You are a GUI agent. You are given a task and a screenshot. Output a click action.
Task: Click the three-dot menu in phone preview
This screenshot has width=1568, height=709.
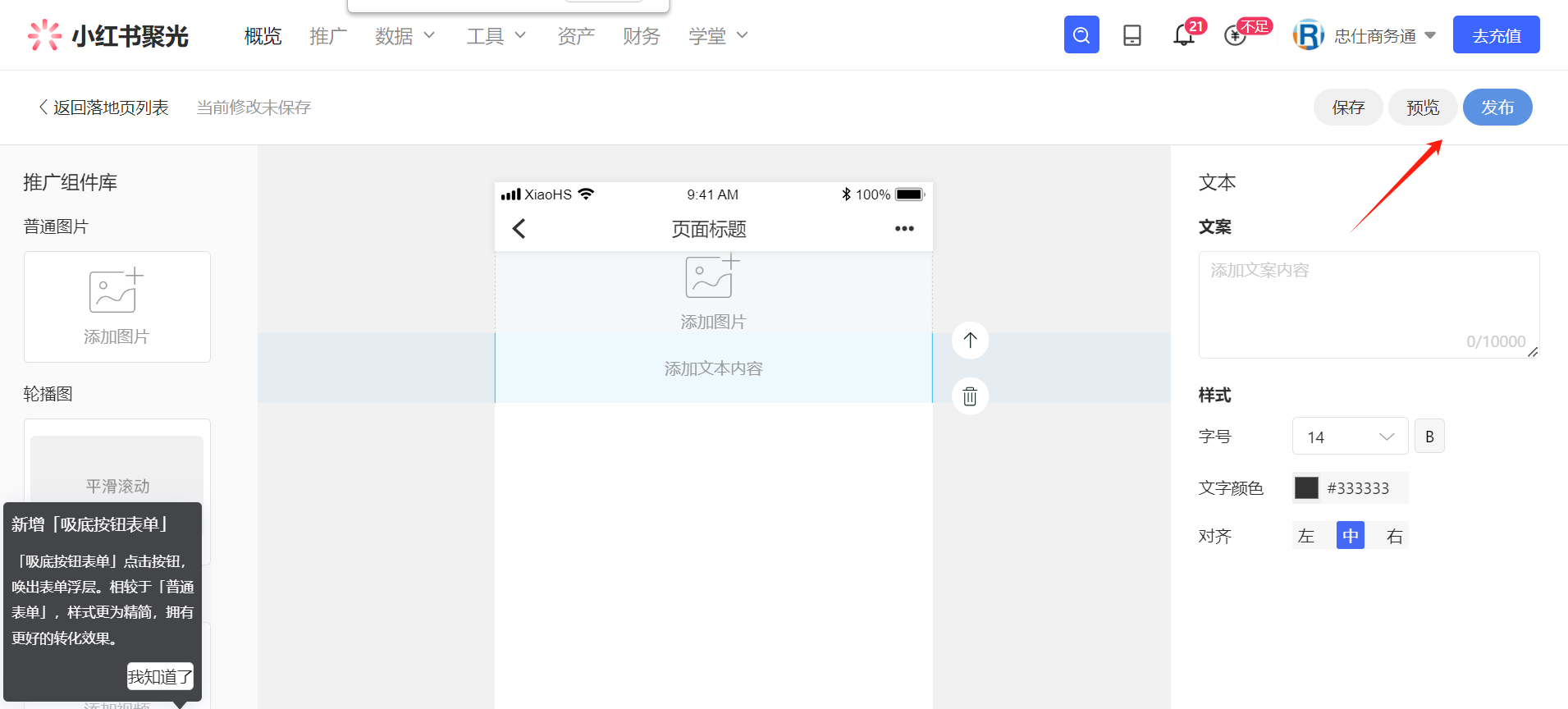click(904, 229)
